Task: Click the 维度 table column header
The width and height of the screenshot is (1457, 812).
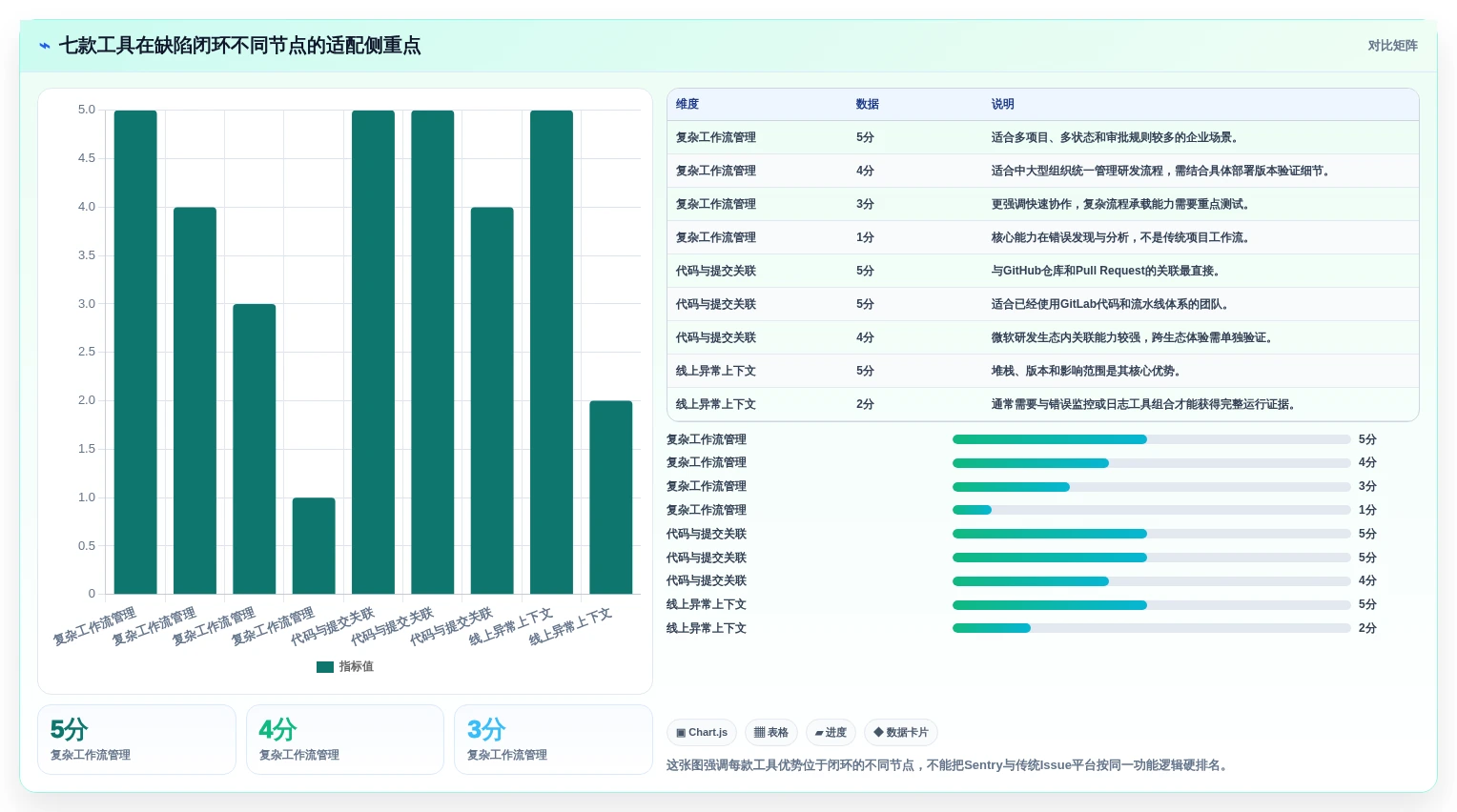Action: coord(687,104)
